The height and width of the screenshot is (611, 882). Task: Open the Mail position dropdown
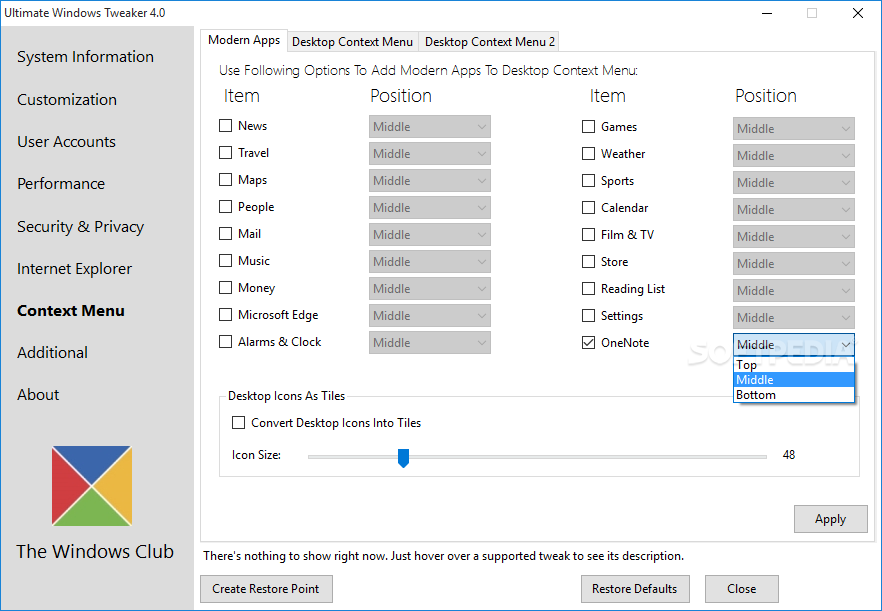tap(430, 235)
